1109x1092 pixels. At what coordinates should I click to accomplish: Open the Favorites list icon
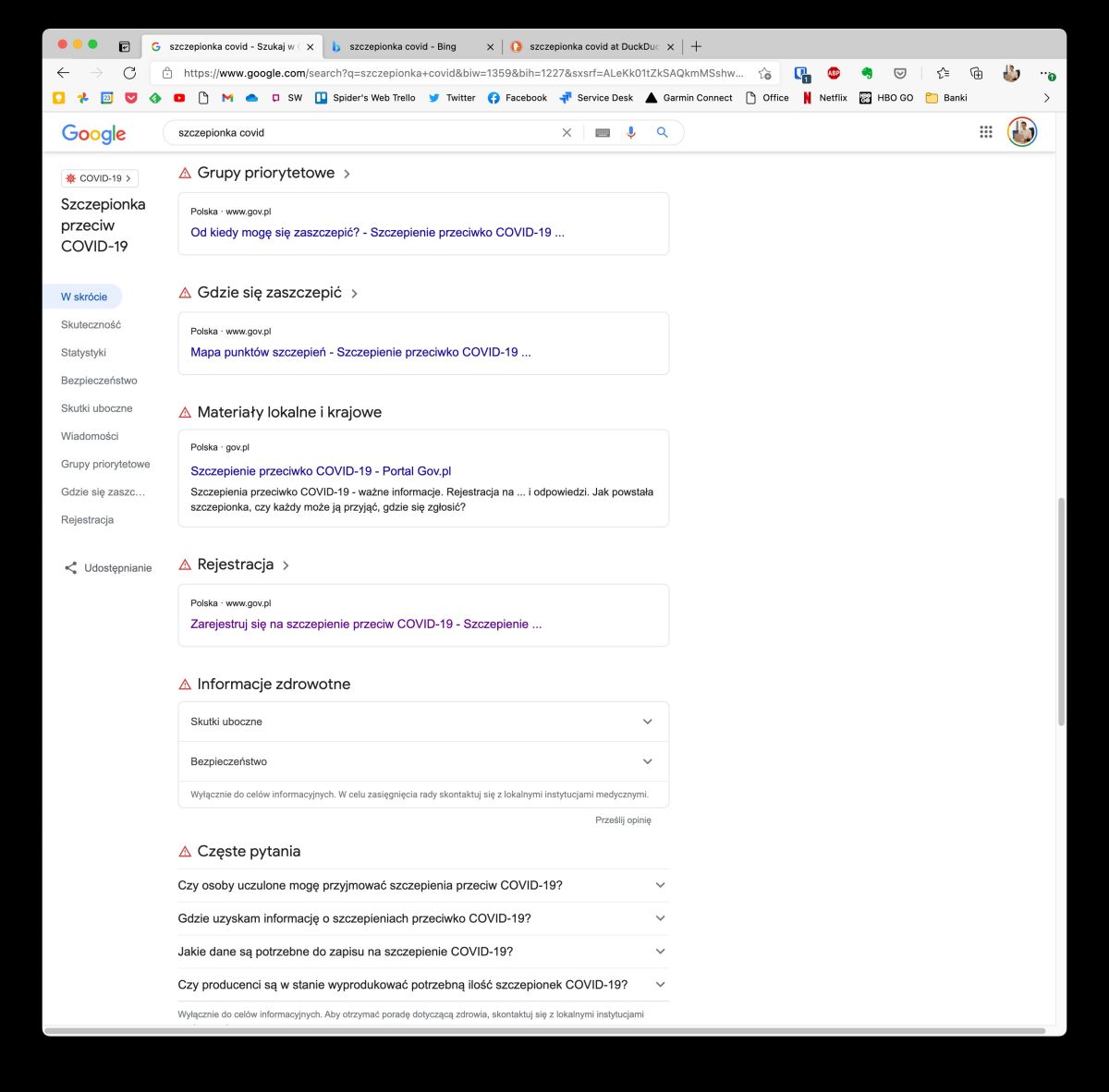point(943,73)
